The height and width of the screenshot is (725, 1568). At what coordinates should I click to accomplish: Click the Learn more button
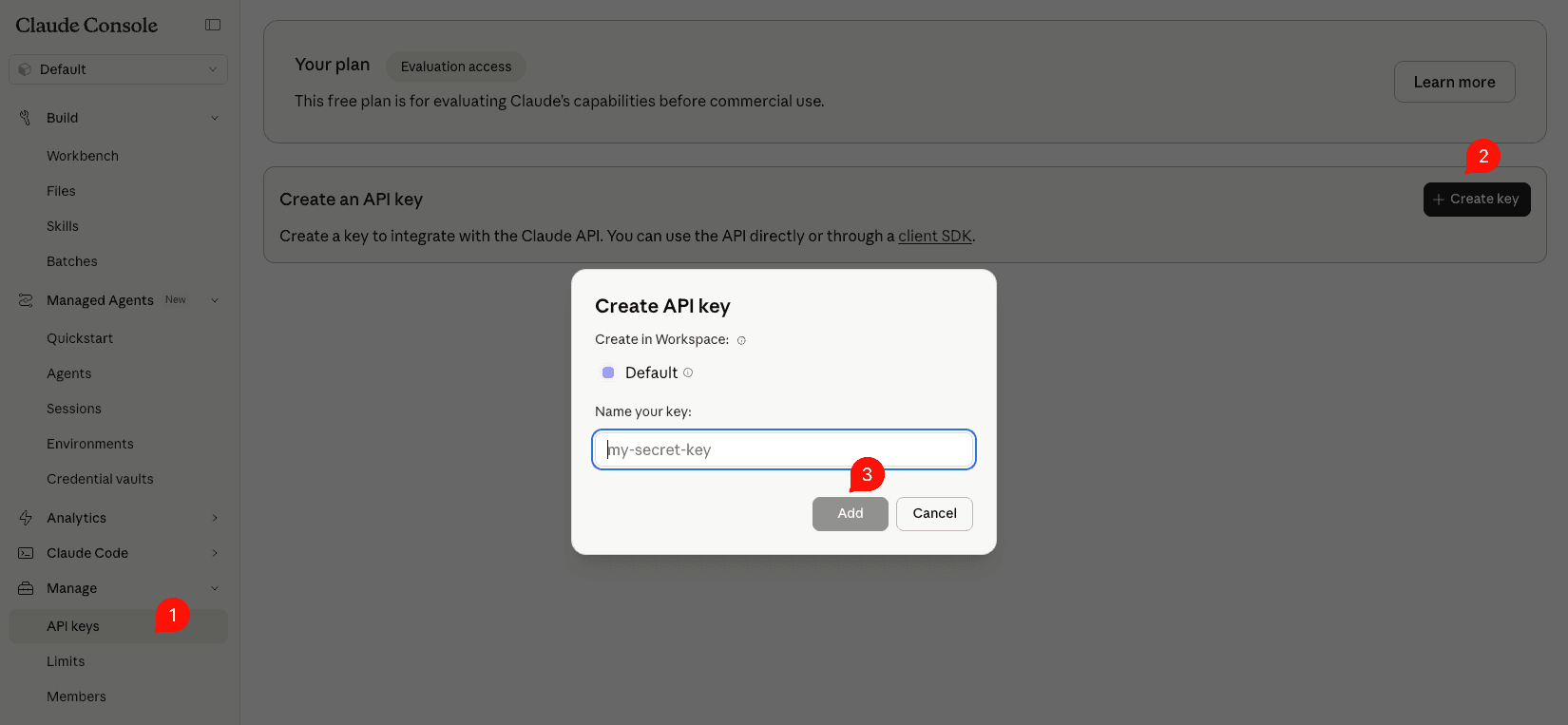1454,82
